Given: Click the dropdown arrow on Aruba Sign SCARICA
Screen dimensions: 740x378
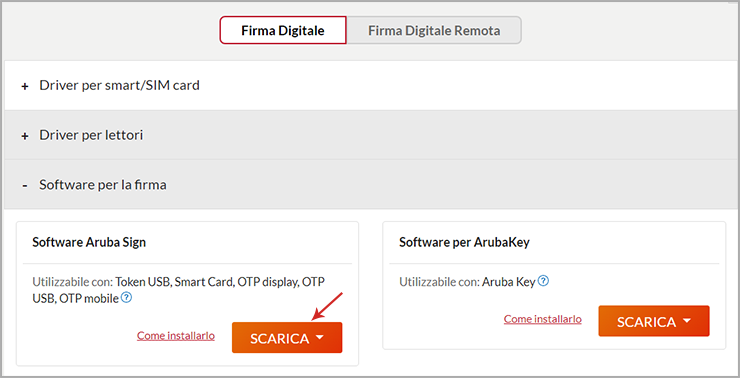Looking at the screenshot, I should pos(320,337).
